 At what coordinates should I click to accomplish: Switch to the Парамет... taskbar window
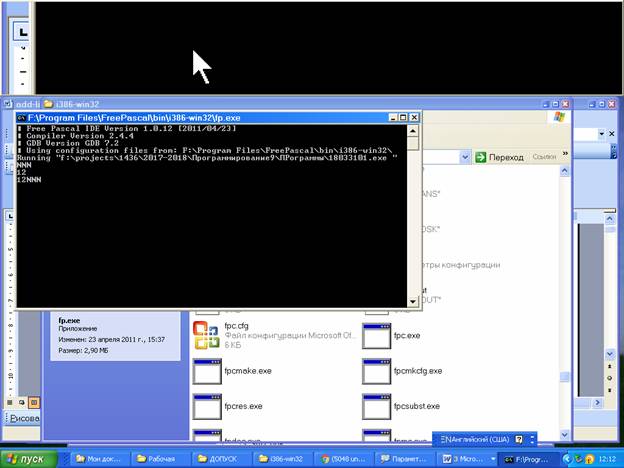tap(405, 459)
